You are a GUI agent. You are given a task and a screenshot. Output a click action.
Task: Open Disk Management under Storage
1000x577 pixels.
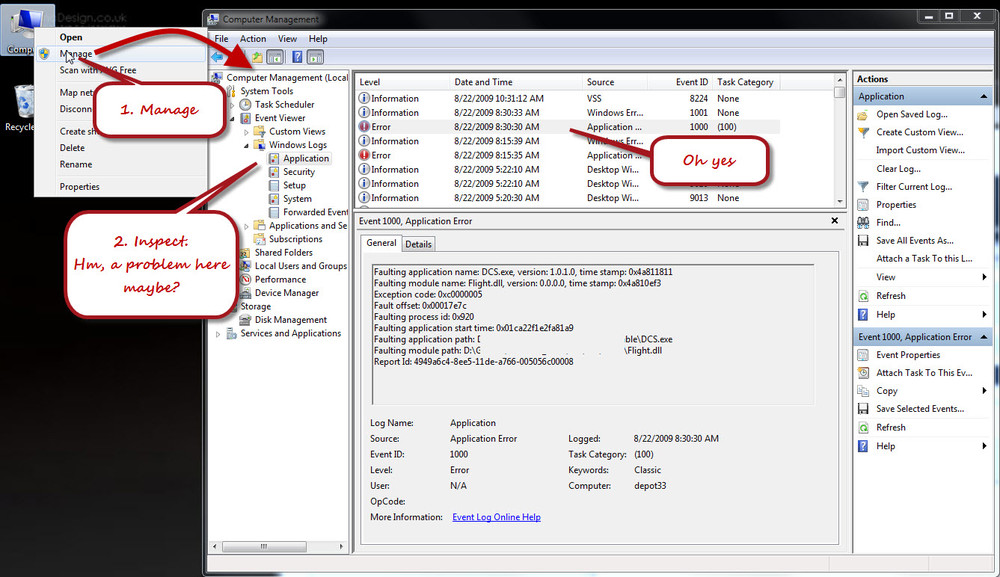(290, 319)
